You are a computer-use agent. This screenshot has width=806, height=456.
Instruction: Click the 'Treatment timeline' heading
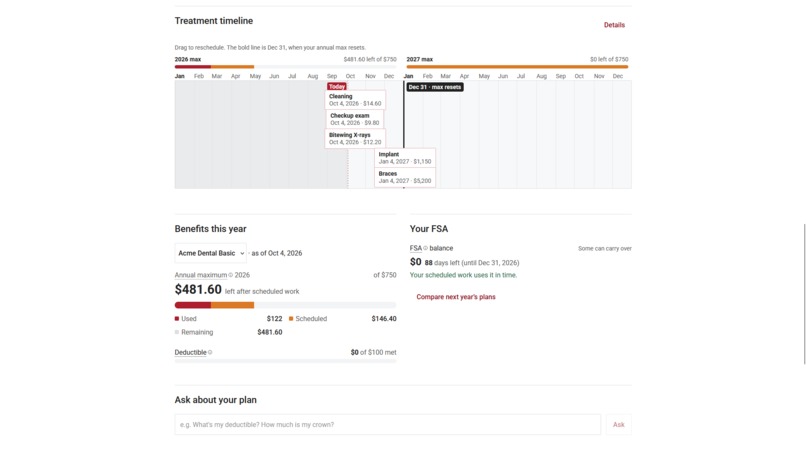(x=214, y=21)
